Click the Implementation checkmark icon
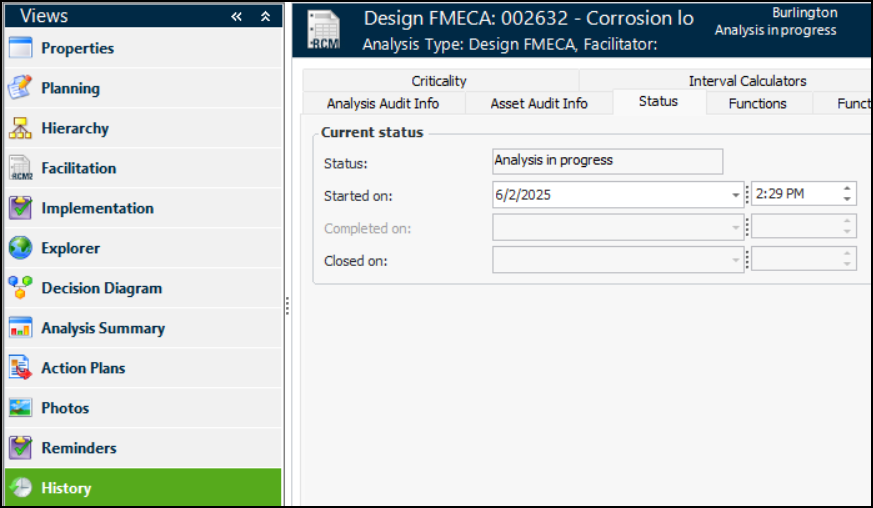 (21, 208)
